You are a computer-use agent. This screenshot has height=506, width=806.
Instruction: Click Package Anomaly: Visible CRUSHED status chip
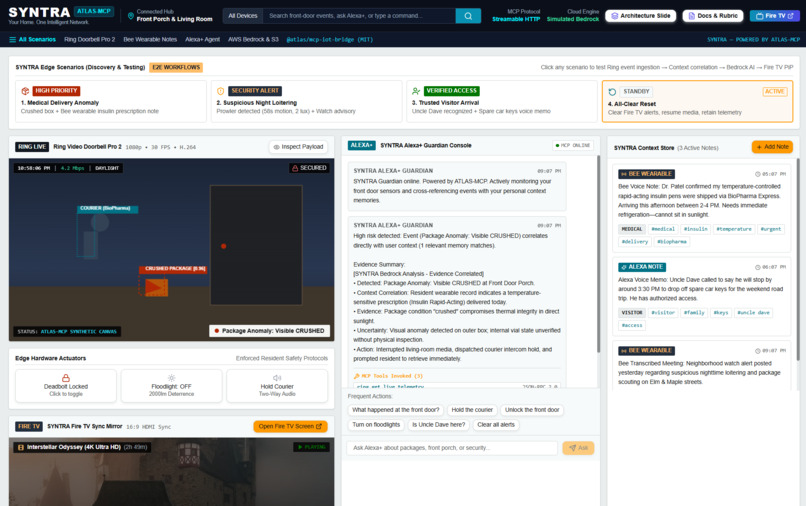(269, 331)
